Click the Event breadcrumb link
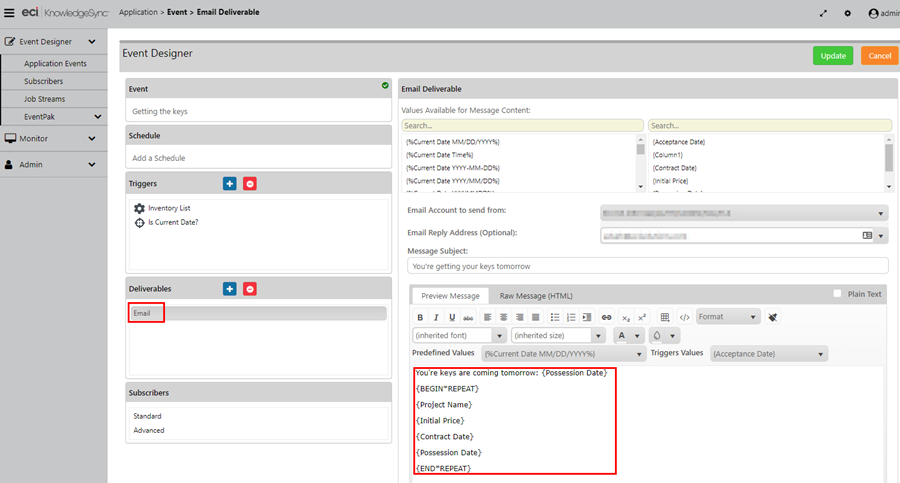Screen dimensions: 900x483 point(177,12)
